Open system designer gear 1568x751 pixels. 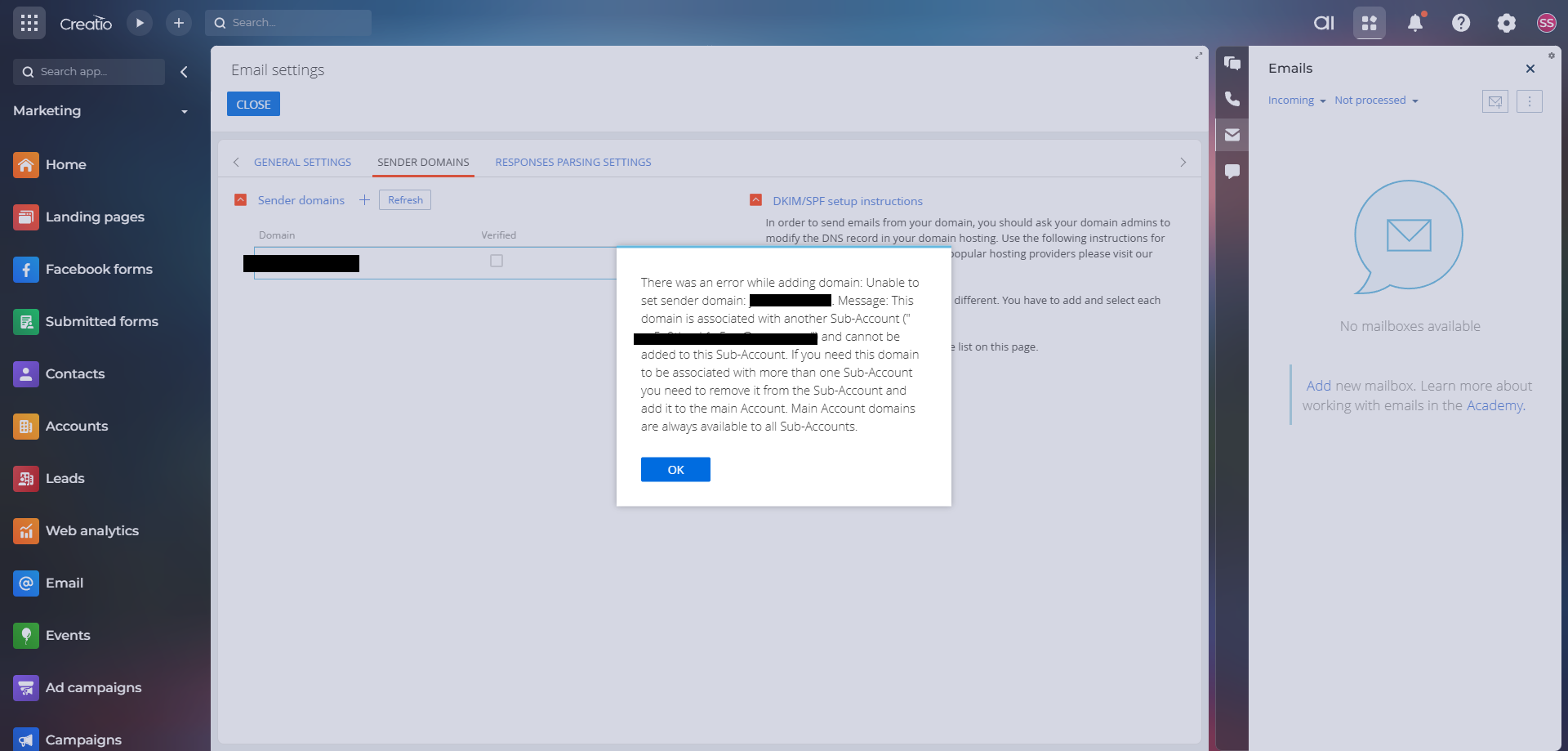coord(1506,23)
